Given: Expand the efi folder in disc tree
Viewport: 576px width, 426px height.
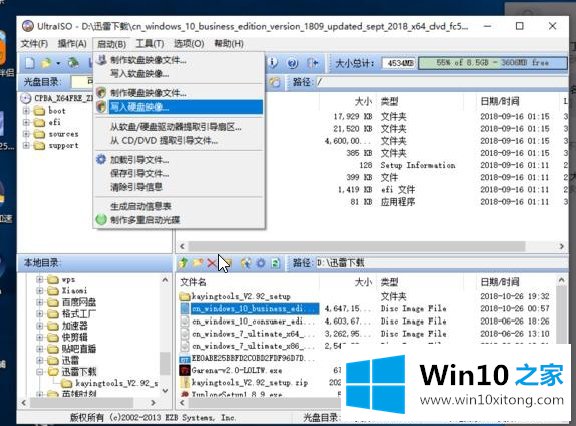Looking at the screenshot, I should [x=26, y=122].
